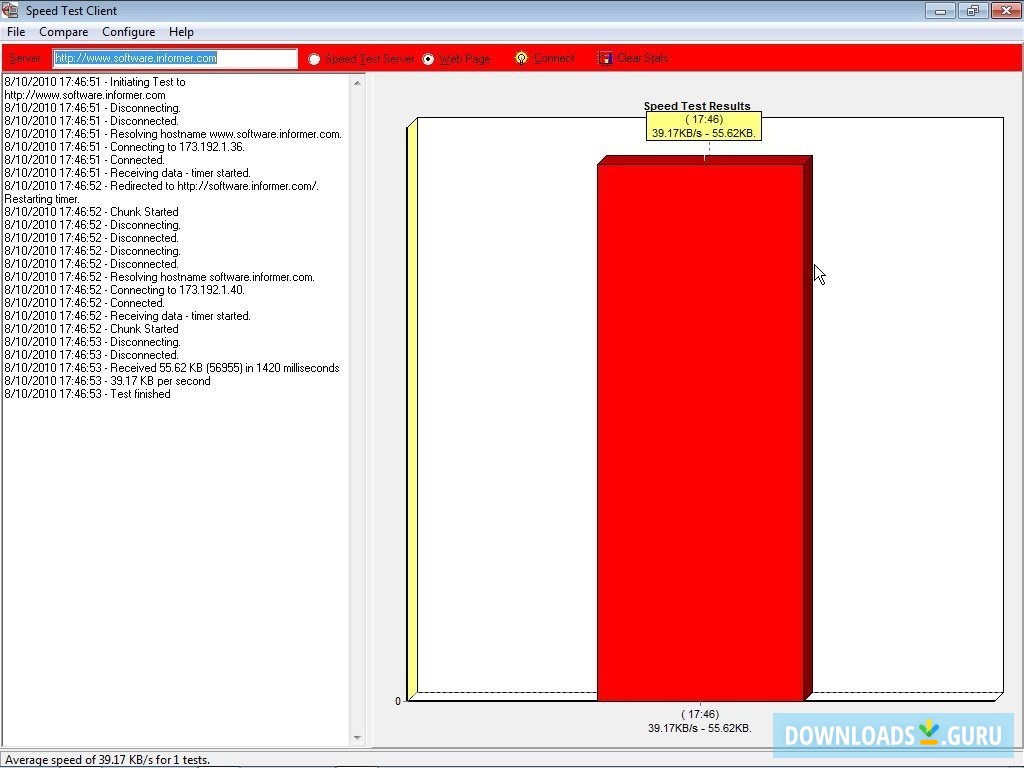The image size is (1024, 768).
Task: Click the Connect lightbulb icon
Action: point(520,58)
